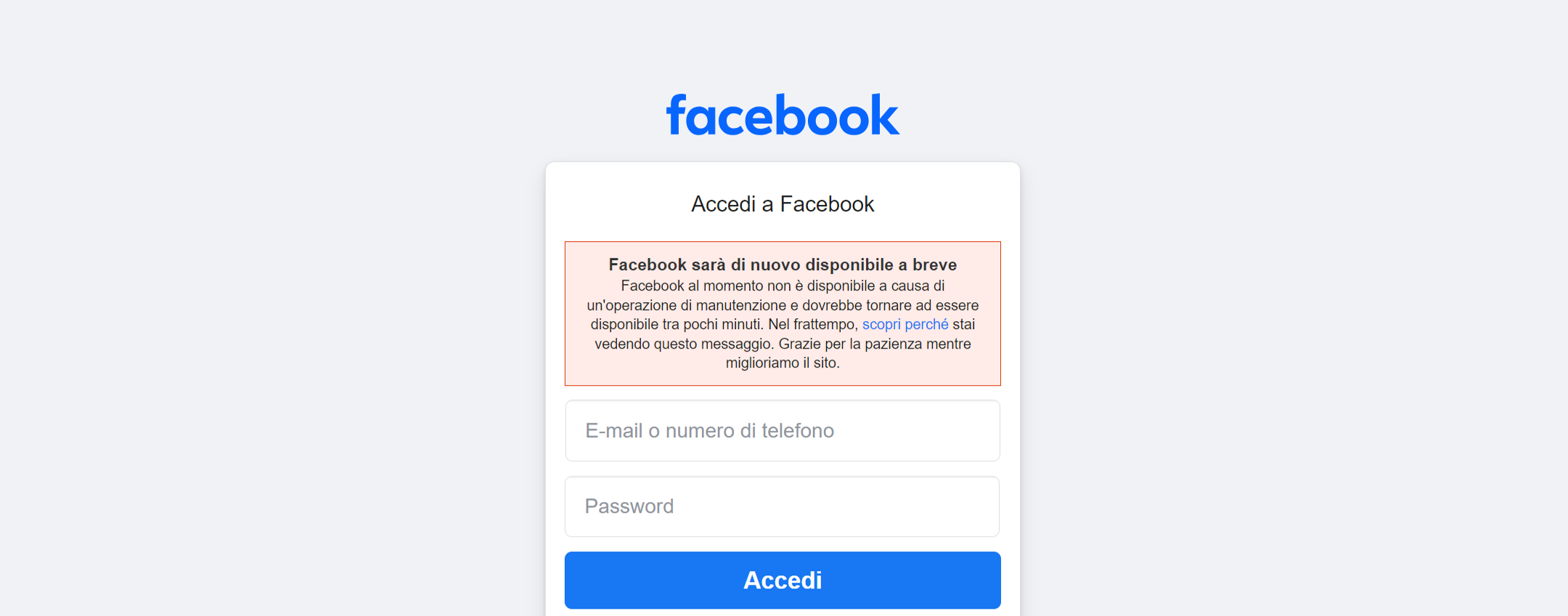Image resolution: width=1568 pixels, height=616 pixels.
Task: Activate the Accedi submit button
Action: coord(782,580)
